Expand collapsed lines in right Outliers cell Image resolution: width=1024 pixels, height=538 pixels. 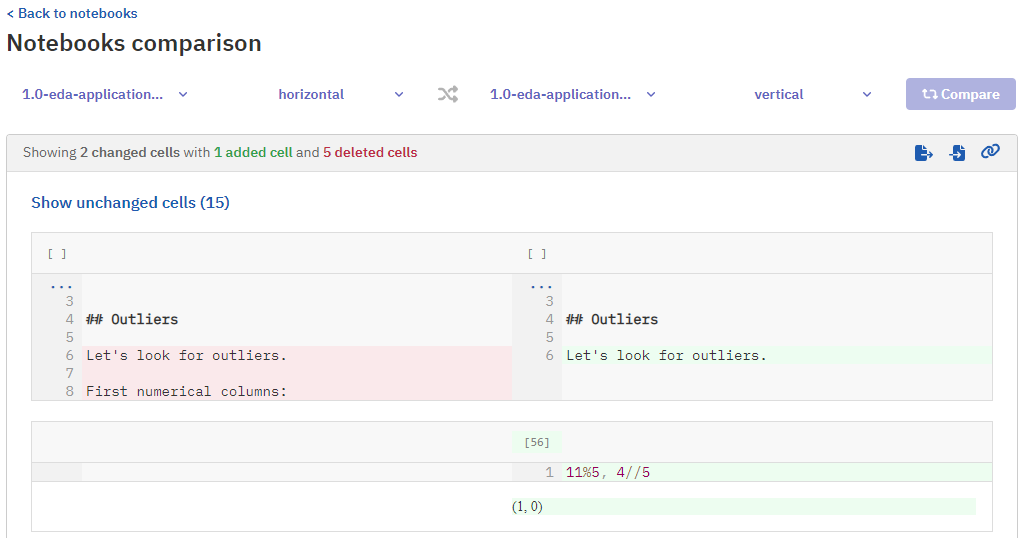coord(541,286)
